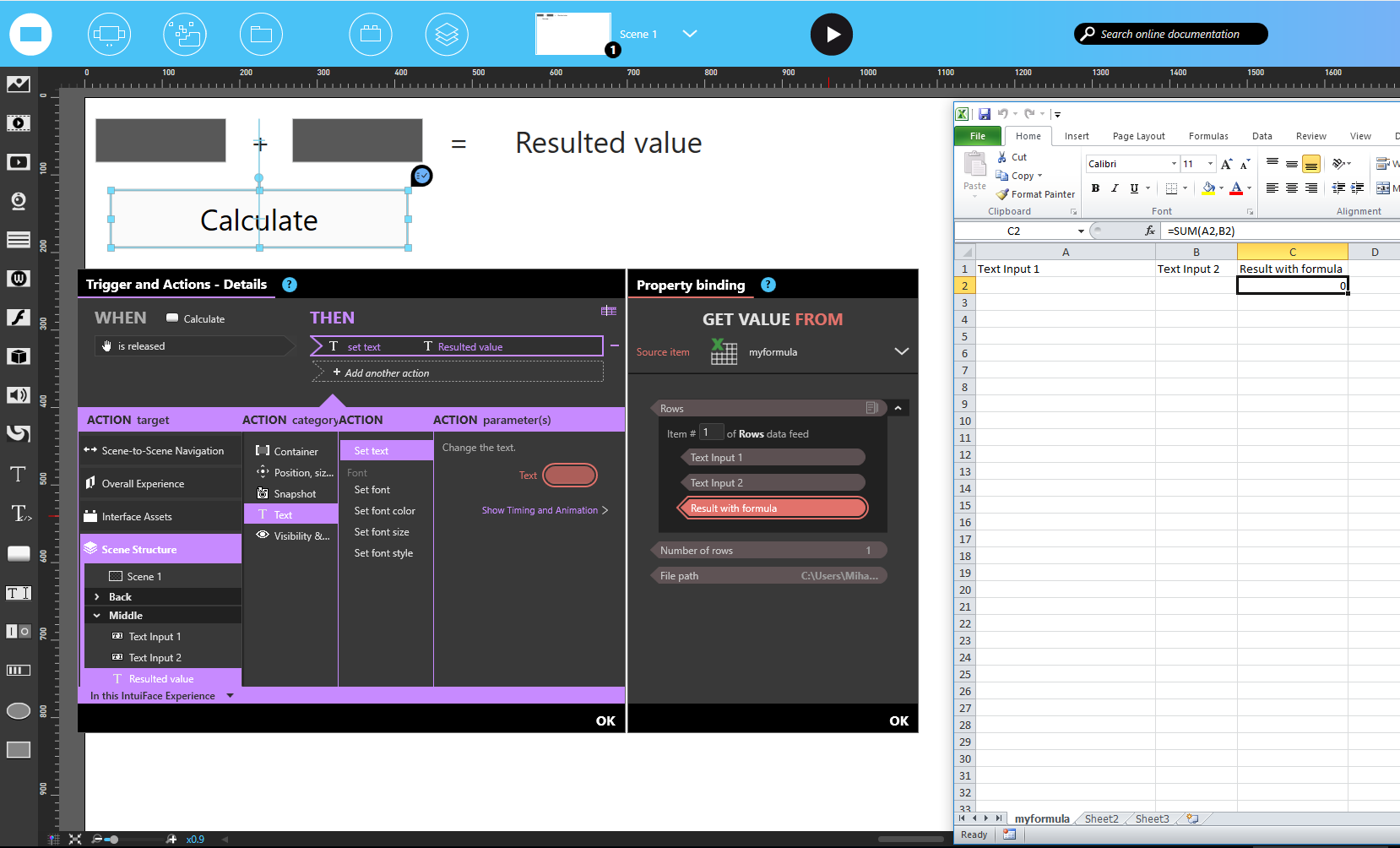
Task: Toggle Bold formatting in Excel
Action: 1095,188
